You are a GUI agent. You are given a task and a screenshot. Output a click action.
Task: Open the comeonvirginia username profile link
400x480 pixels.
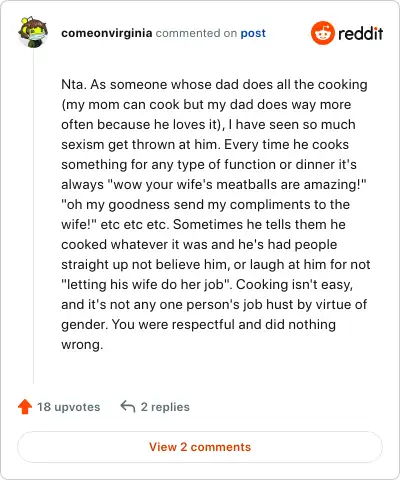tap(107, 33)
